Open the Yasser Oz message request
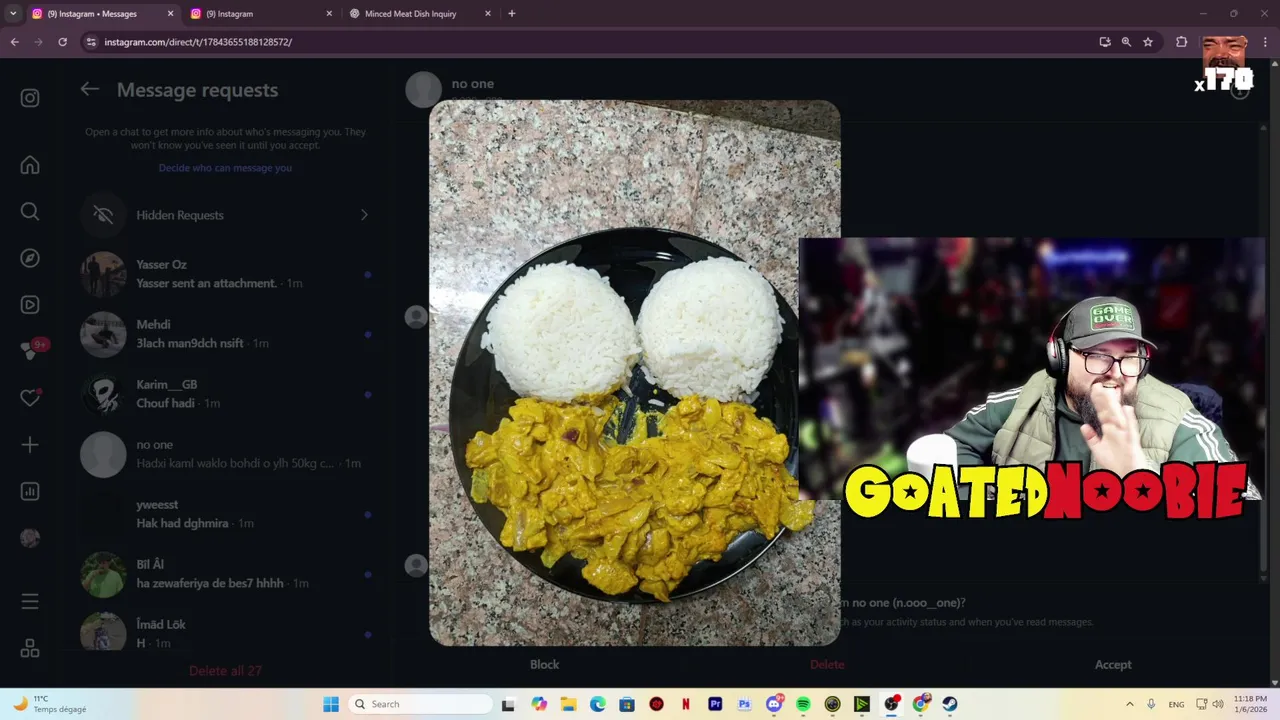 (225, 274)
